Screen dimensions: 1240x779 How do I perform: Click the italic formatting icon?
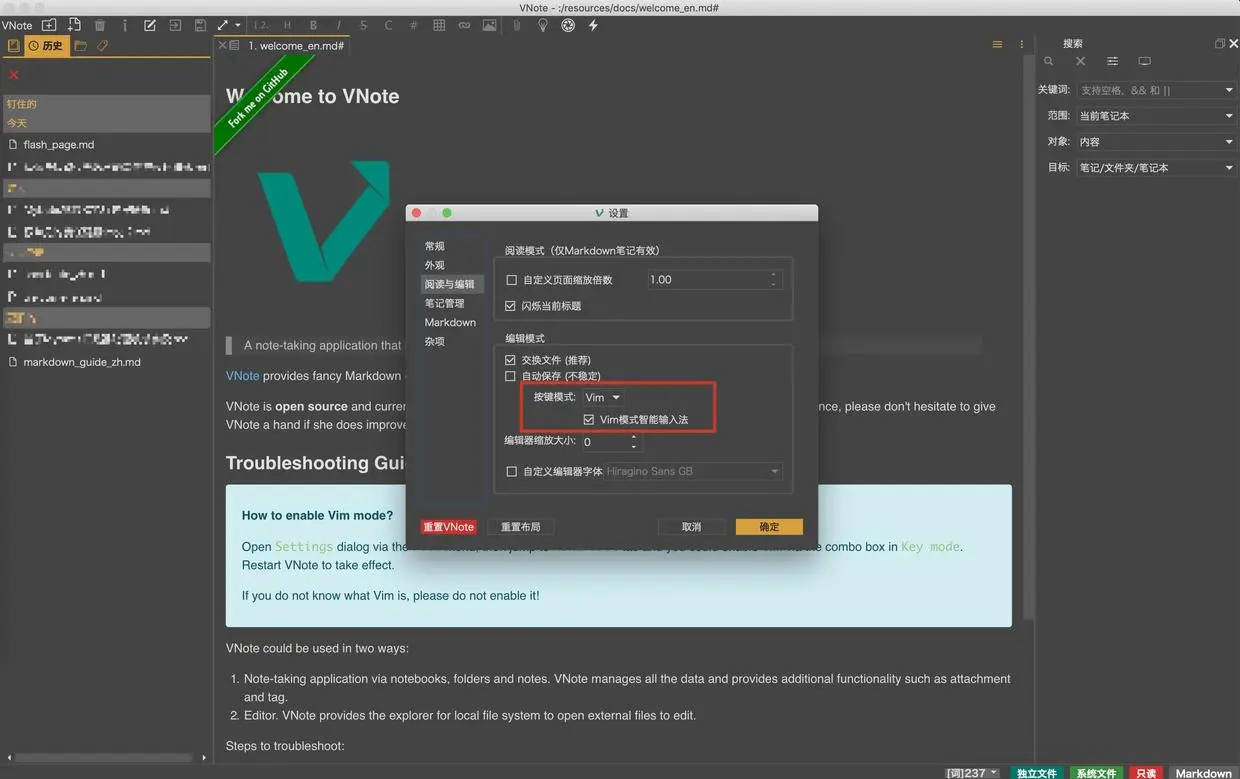point(338,25)
